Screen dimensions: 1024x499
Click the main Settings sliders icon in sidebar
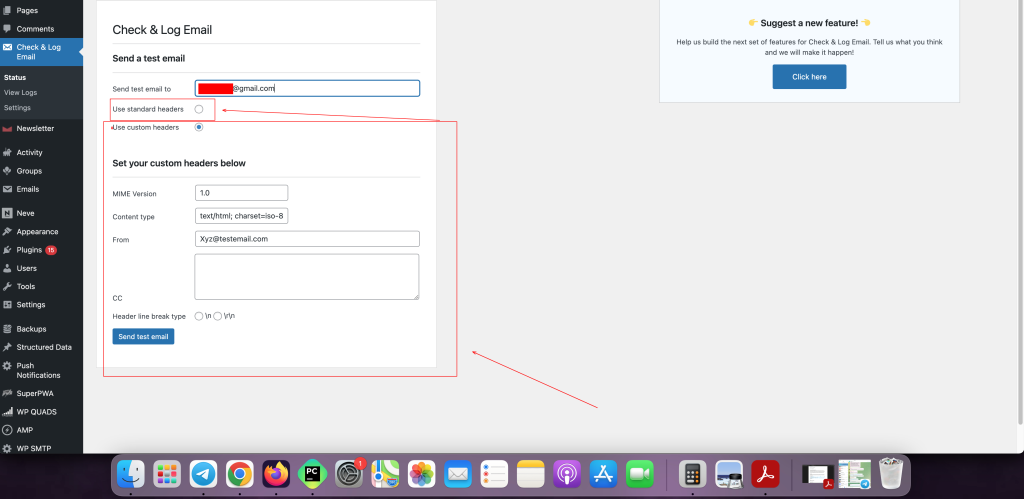[7, 305]
